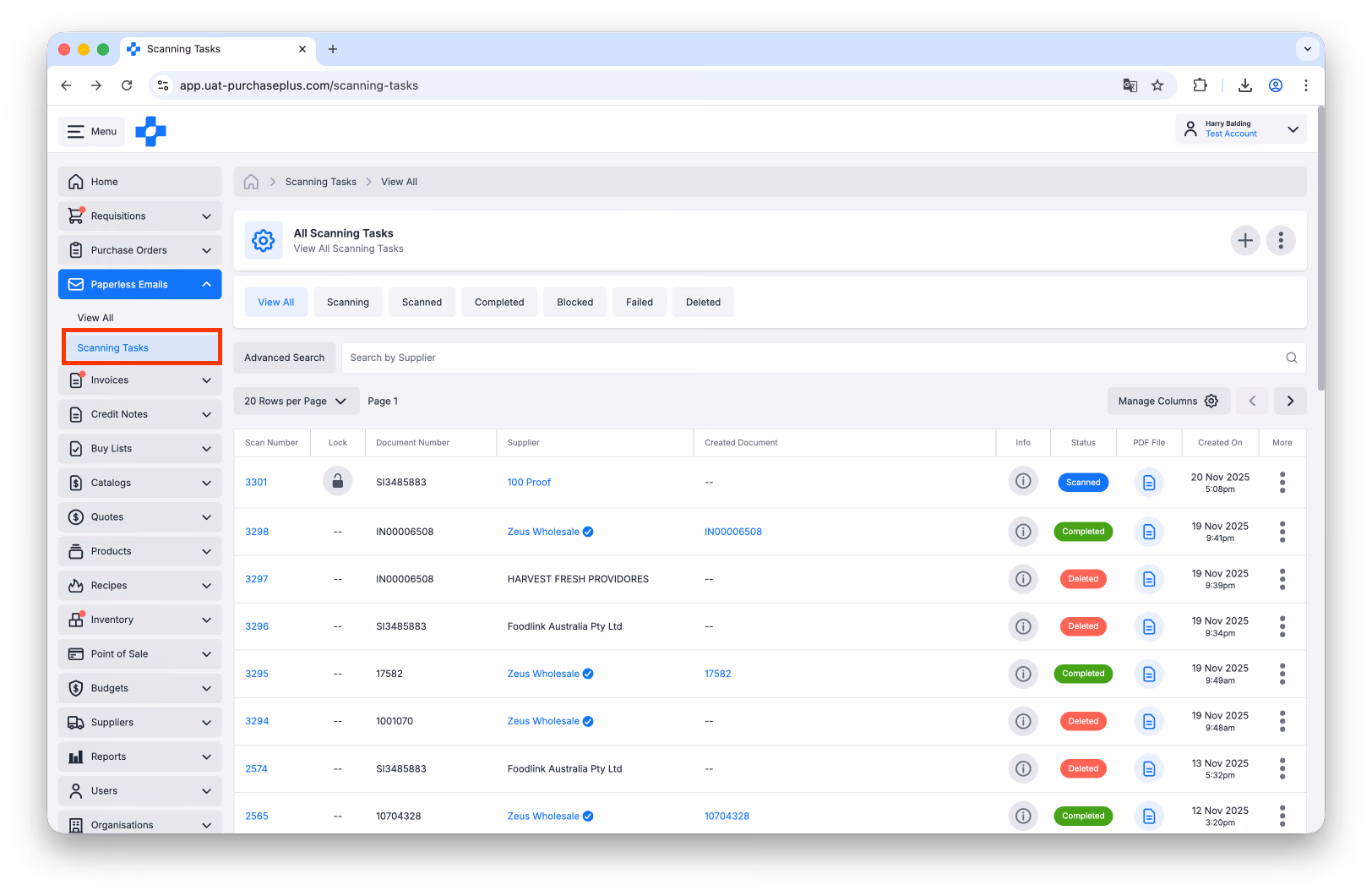
Task: Click the Scanned status badge of 3301
Action: pos(1083,483)
